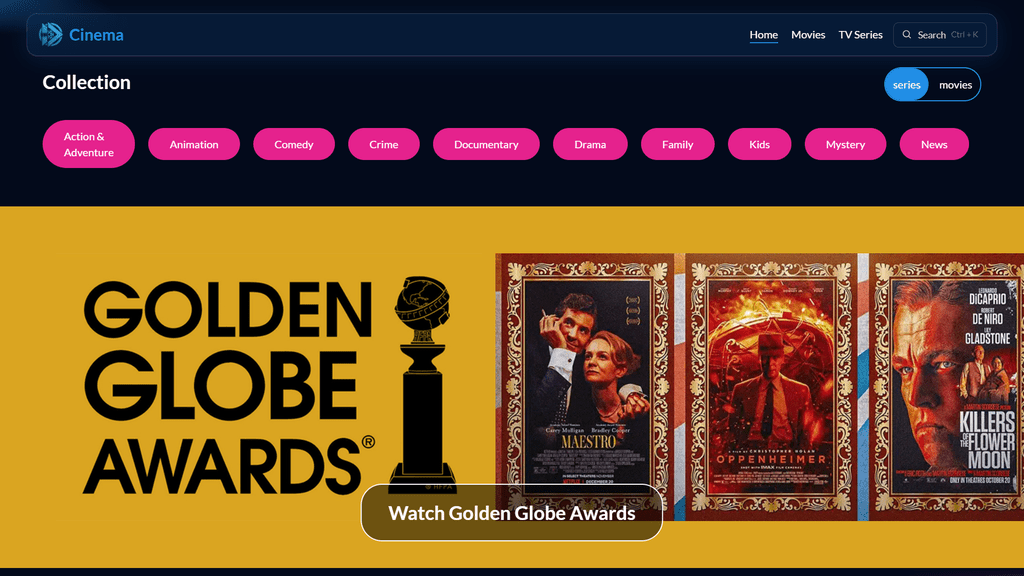
Task: Open the Cinema brand name link
Action: [96, 35]
